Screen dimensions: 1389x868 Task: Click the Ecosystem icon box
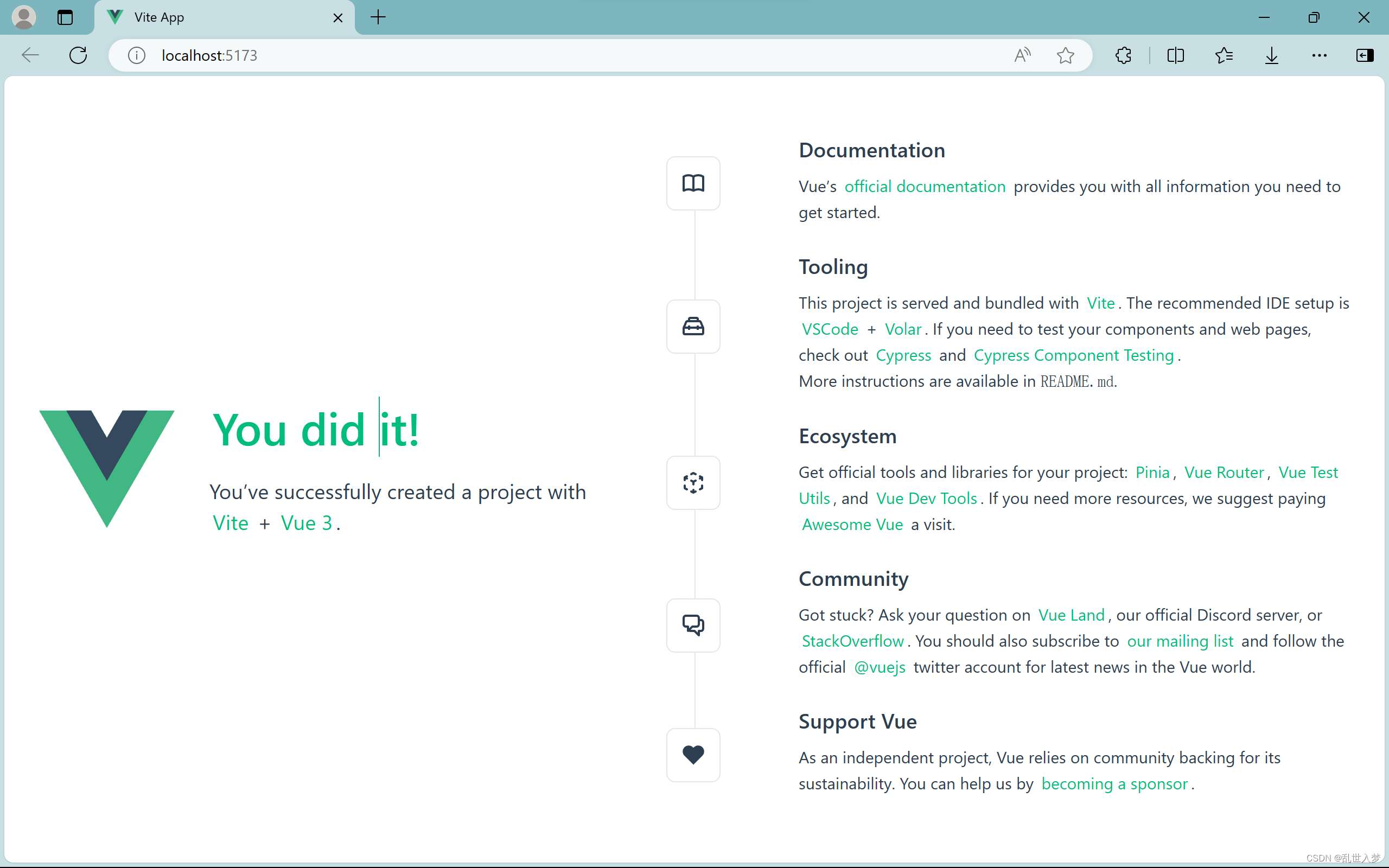pyautogui.click(x=693, y=483)
